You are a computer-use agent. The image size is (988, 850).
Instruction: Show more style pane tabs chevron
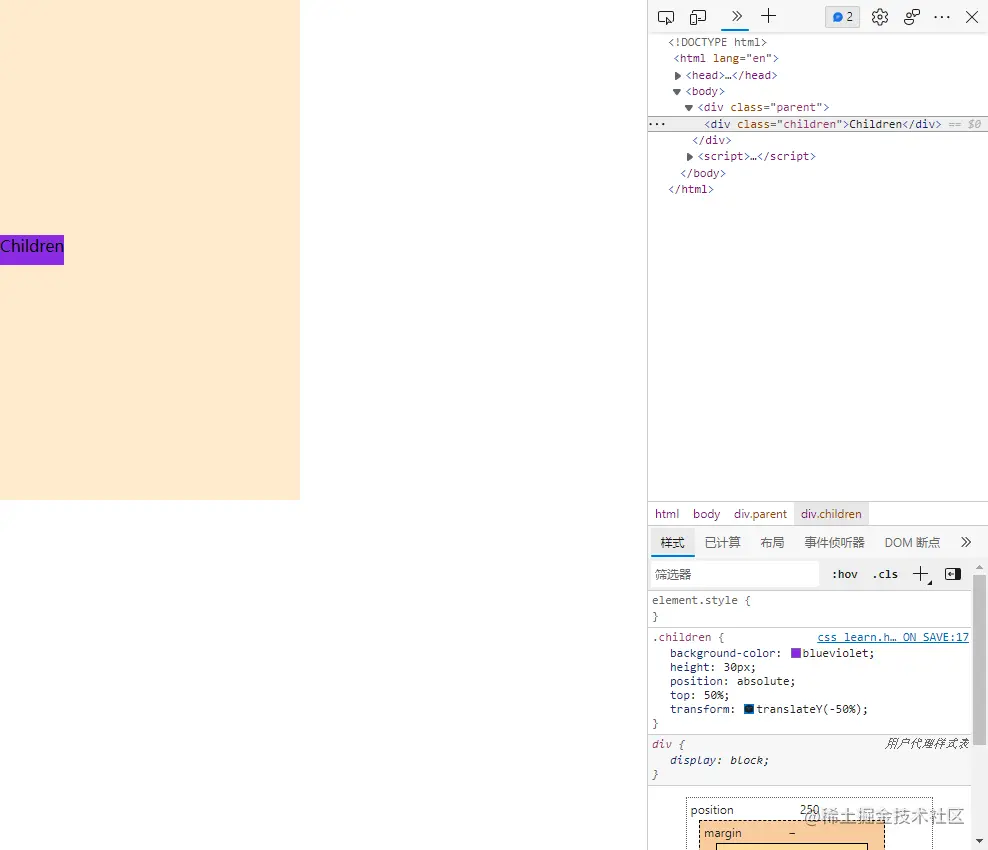coord(965,542)
